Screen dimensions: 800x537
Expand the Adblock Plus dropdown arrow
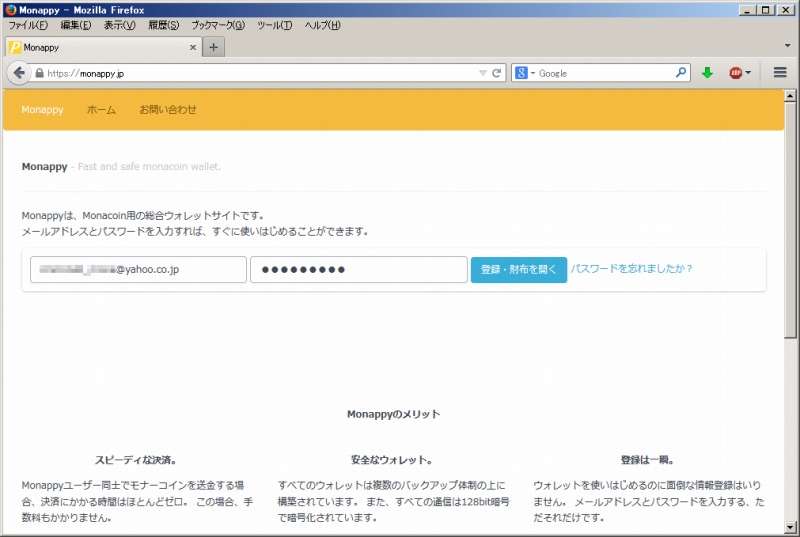point(748,73)
